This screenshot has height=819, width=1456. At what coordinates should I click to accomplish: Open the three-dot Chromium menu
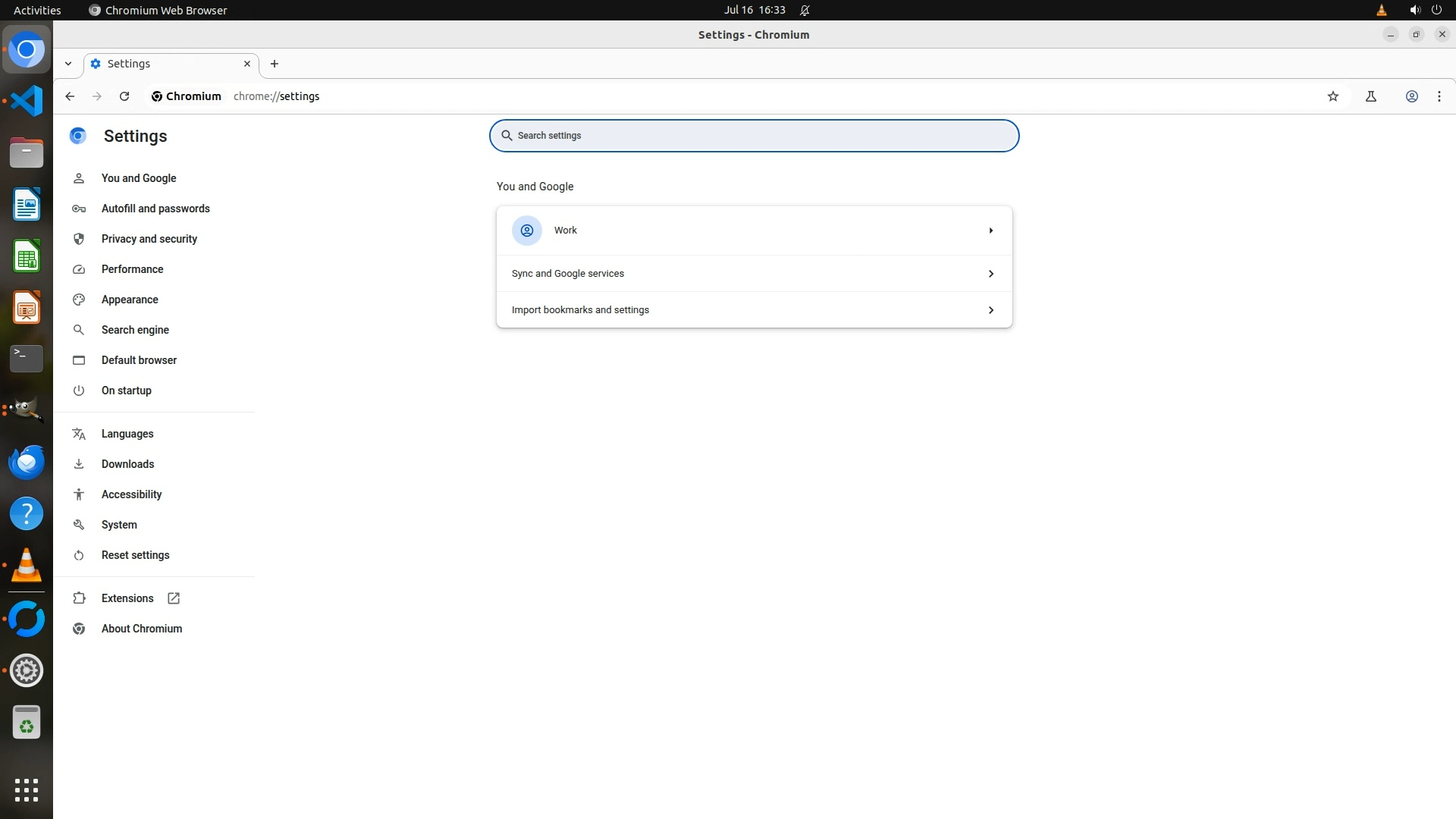click(1439, 96)
